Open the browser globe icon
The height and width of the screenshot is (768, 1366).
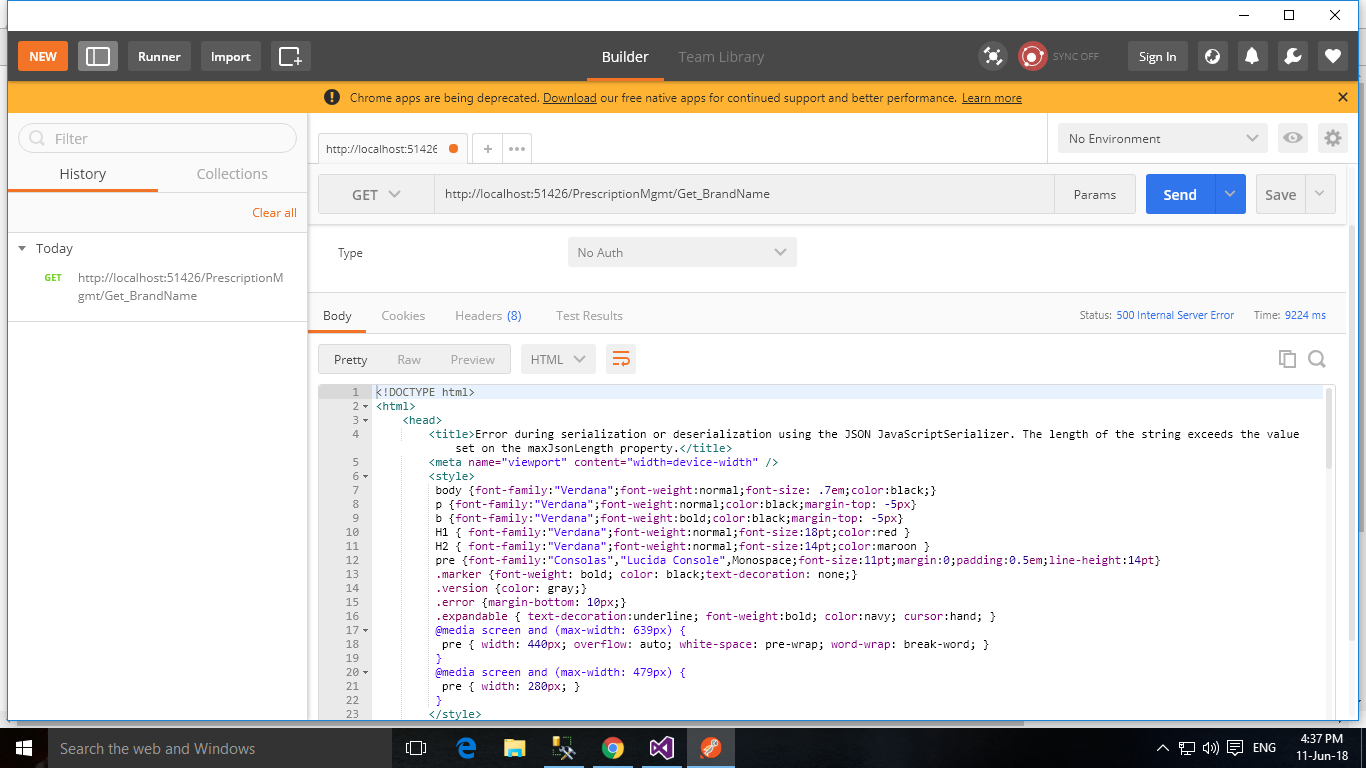coord(1212,56)
